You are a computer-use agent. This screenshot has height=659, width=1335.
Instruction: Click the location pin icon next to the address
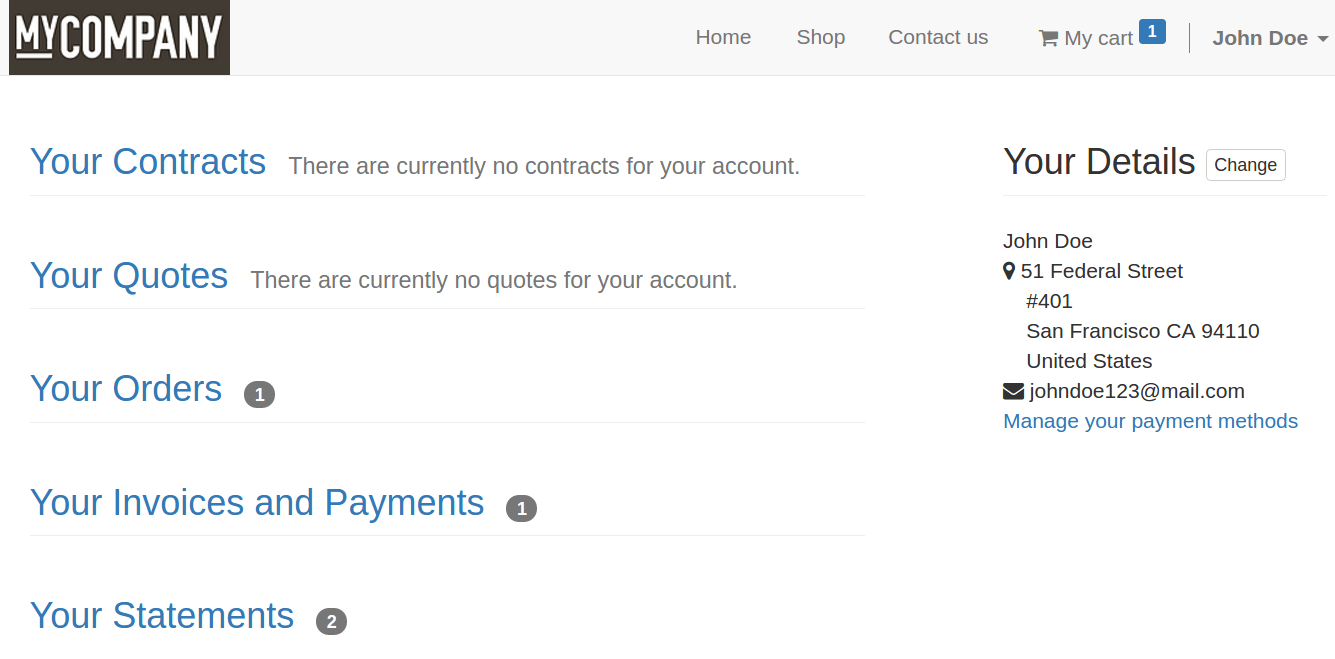click(x=1008, y=270)
